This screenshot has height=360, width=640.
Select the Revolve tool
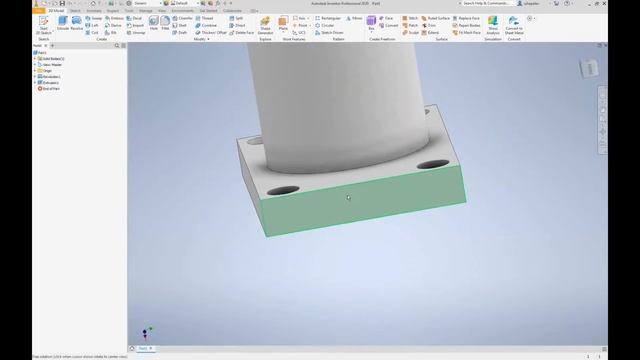(76, 23)
